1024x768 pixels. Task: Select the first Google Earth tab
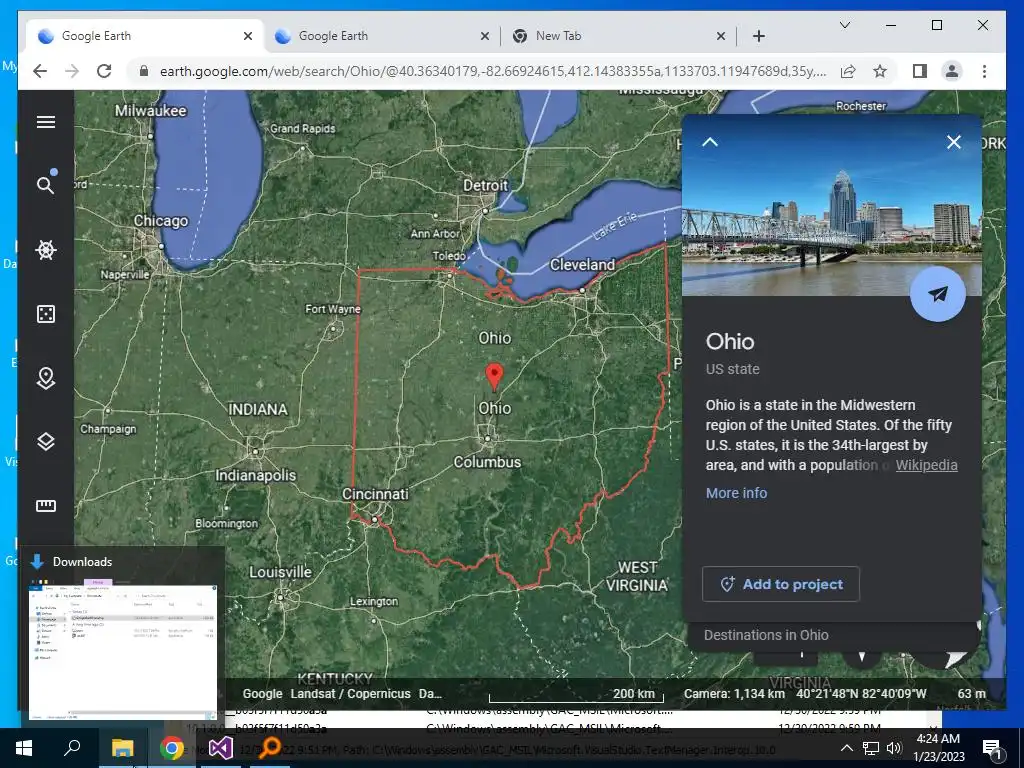click(x=144, y=36)
